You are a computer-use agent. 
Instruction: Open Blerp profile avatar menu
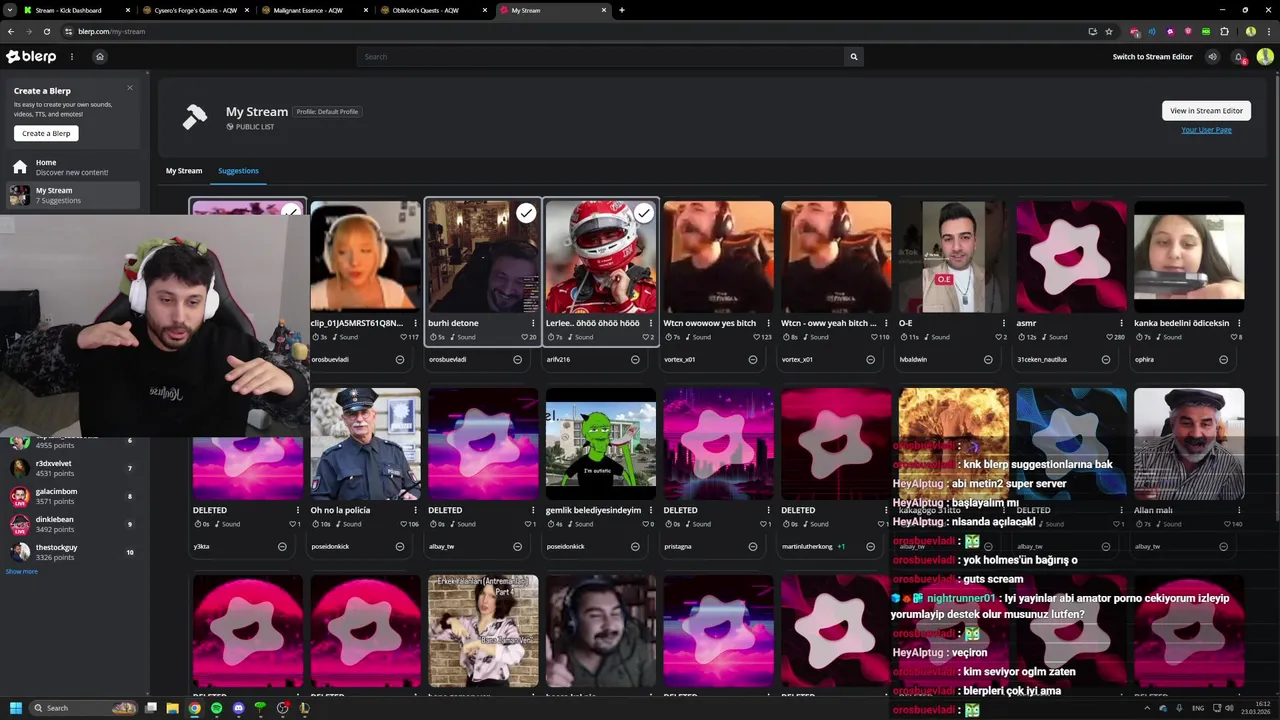1265,57
